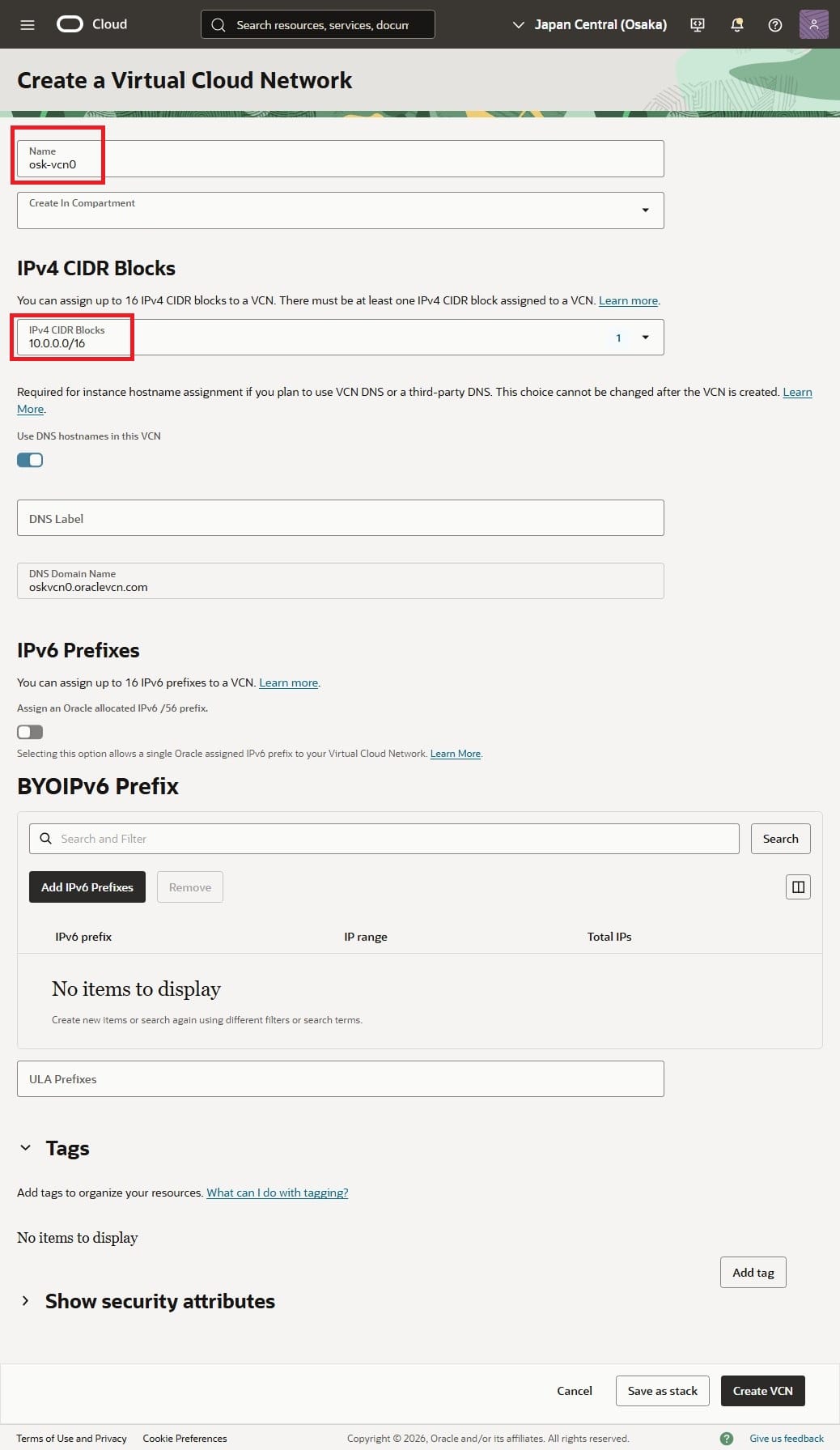840x1450 pixels.
Task: Open the help question mark menu
Action: click(x=774, y=25)
